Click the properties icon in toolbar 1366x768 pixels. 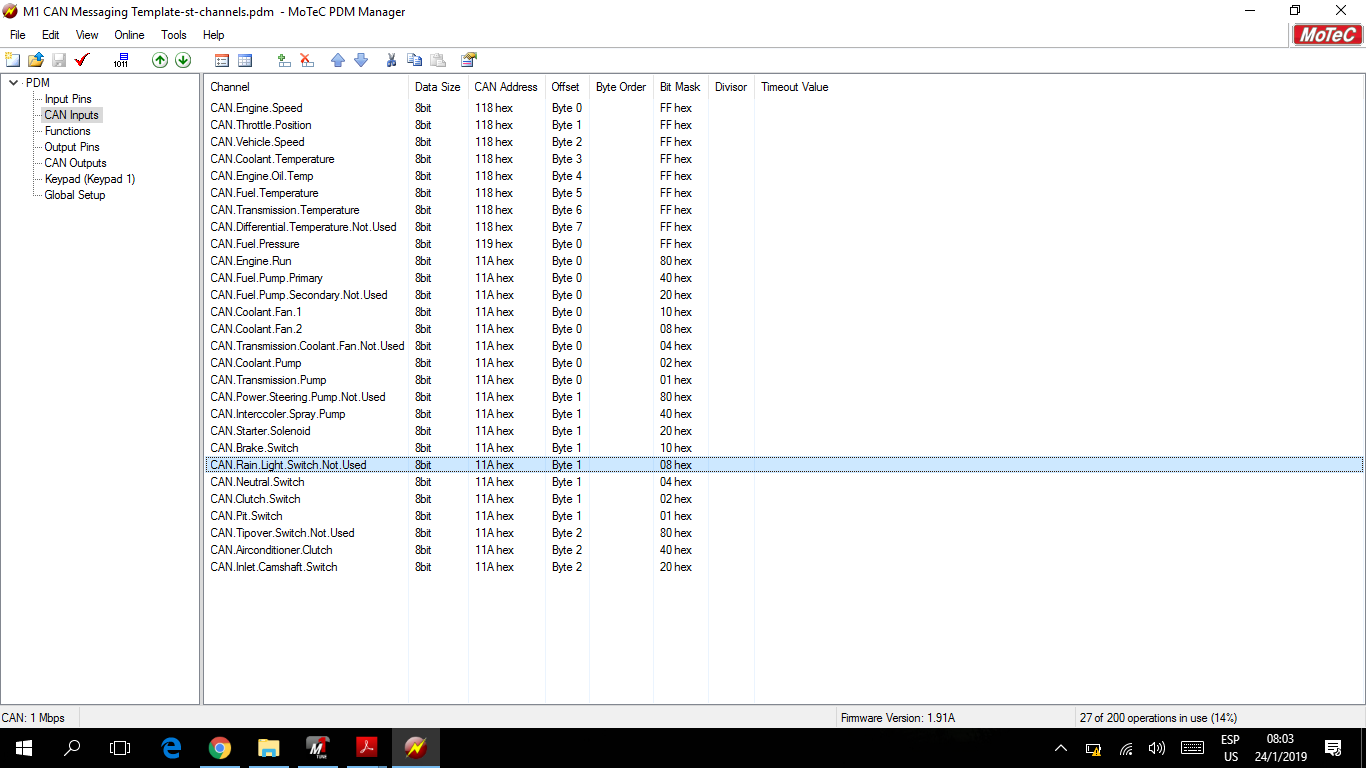[468, 60]
